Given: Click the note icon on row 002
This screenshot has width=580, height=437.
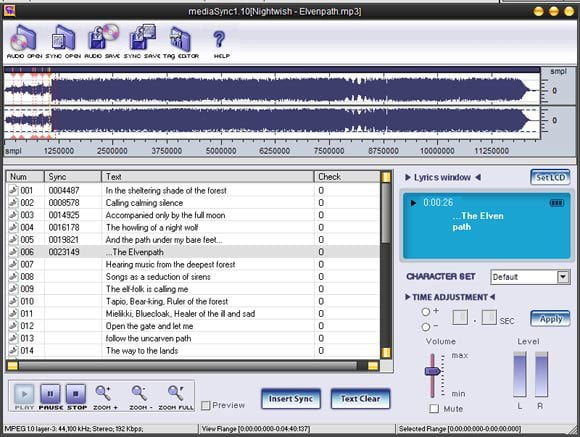Looking at the screenshot, I should [13, 202].
